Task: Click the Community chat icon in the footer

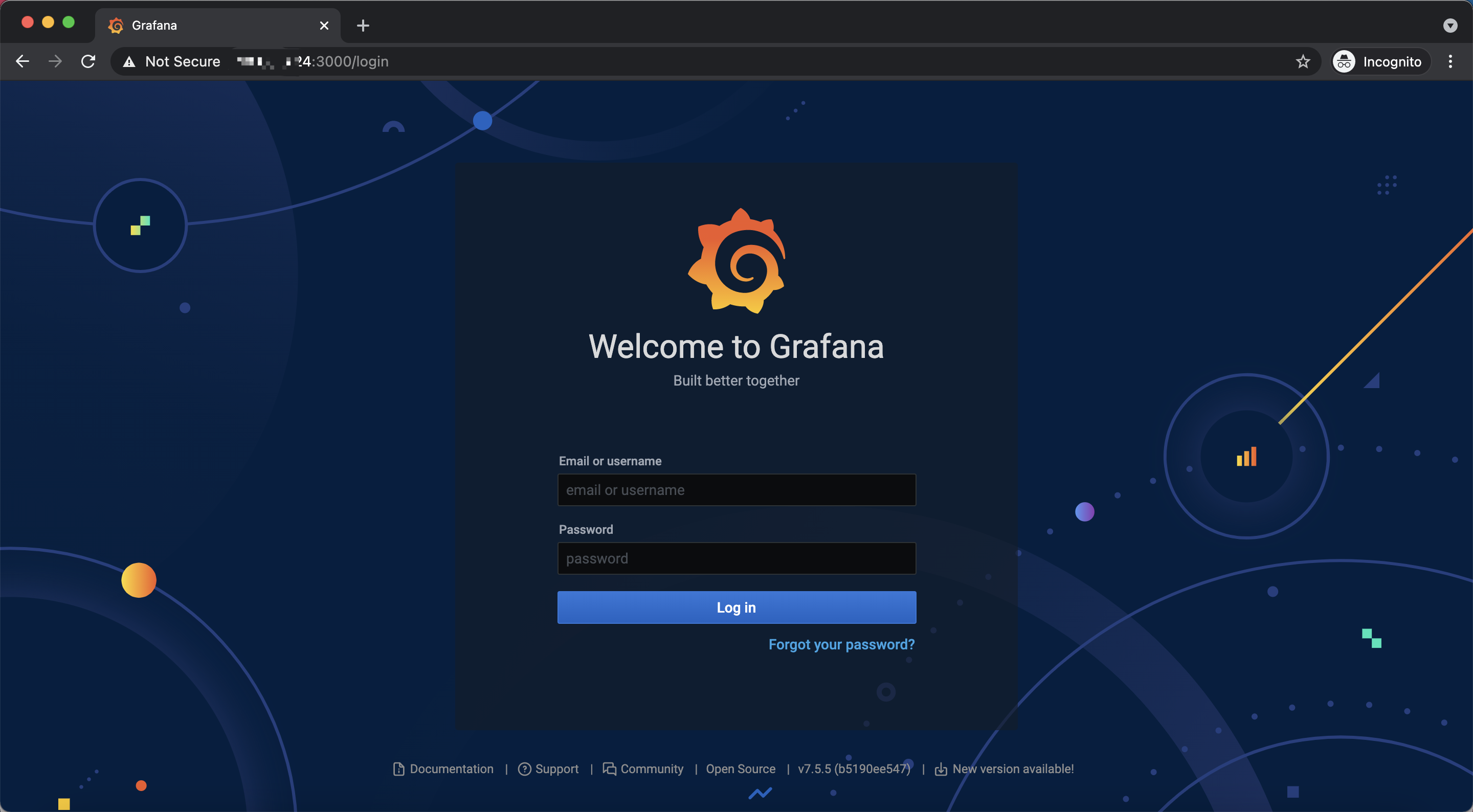Action: (x=609, y=769)
